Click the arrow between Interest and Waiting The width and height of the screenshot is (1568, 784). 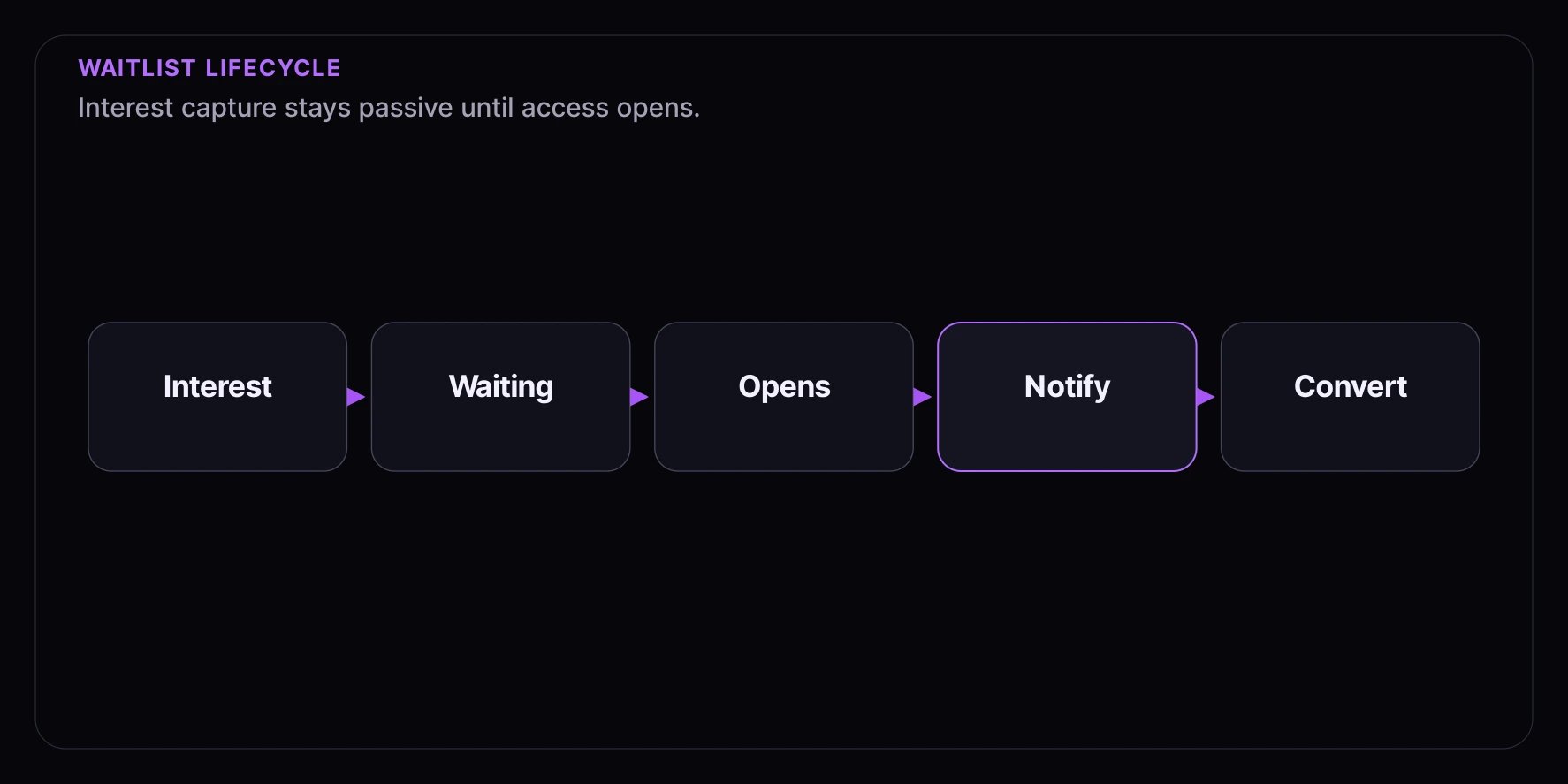click(x=356, y=397)
